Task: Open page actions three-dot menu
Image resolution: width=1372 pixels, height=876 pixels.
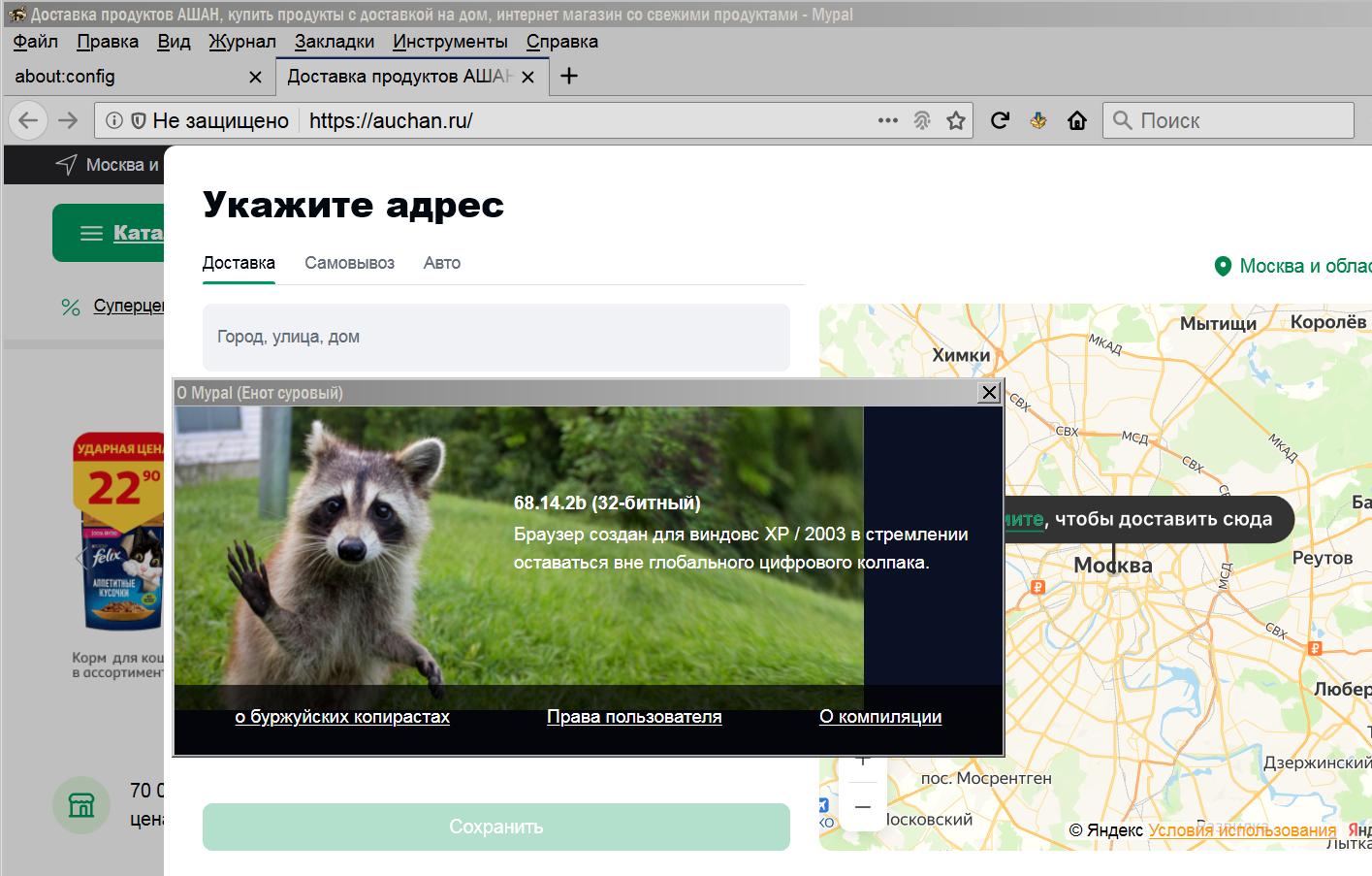Action: [888, 120]
